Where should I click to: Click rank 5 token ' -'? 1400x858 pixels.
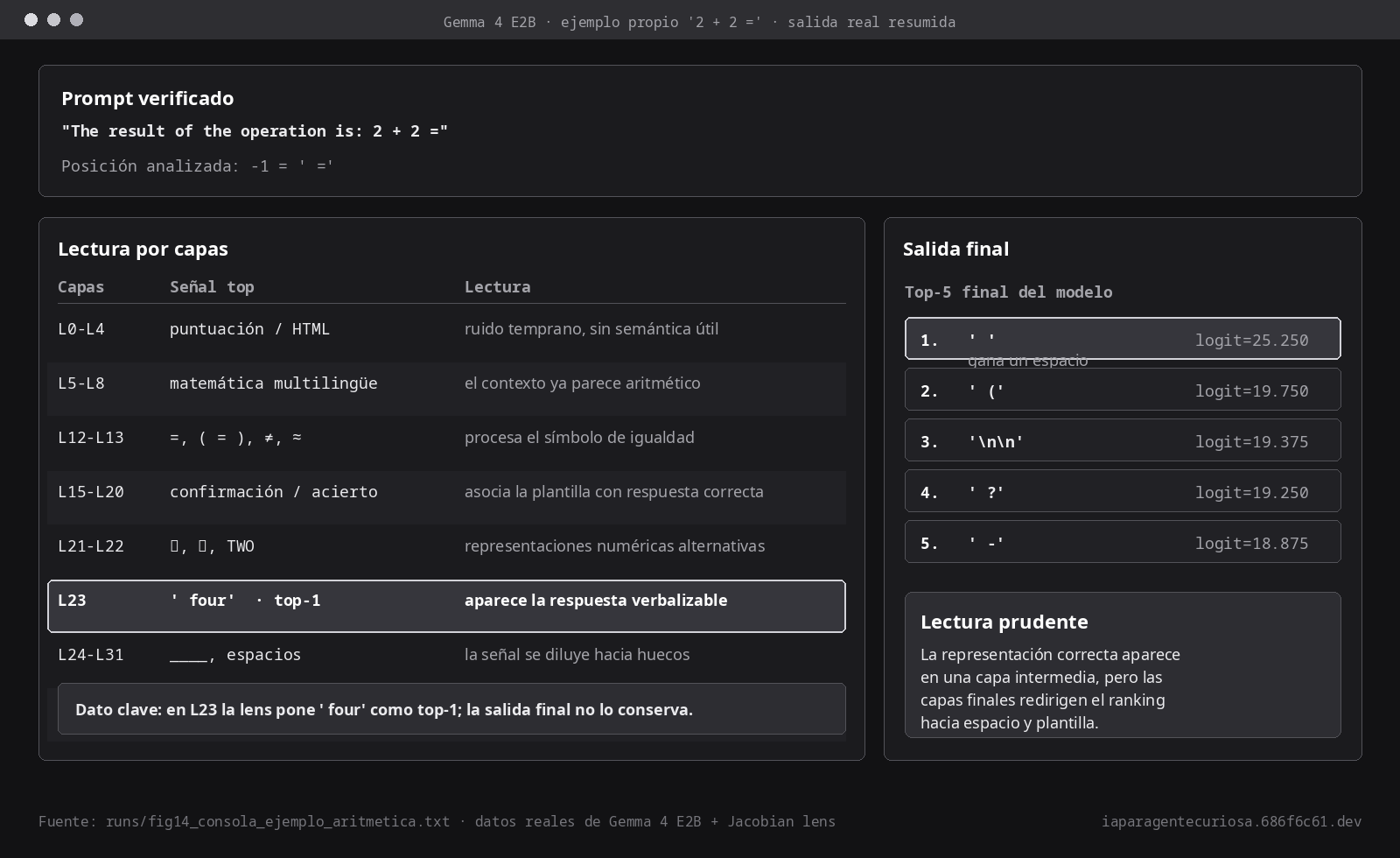(986, 544)
